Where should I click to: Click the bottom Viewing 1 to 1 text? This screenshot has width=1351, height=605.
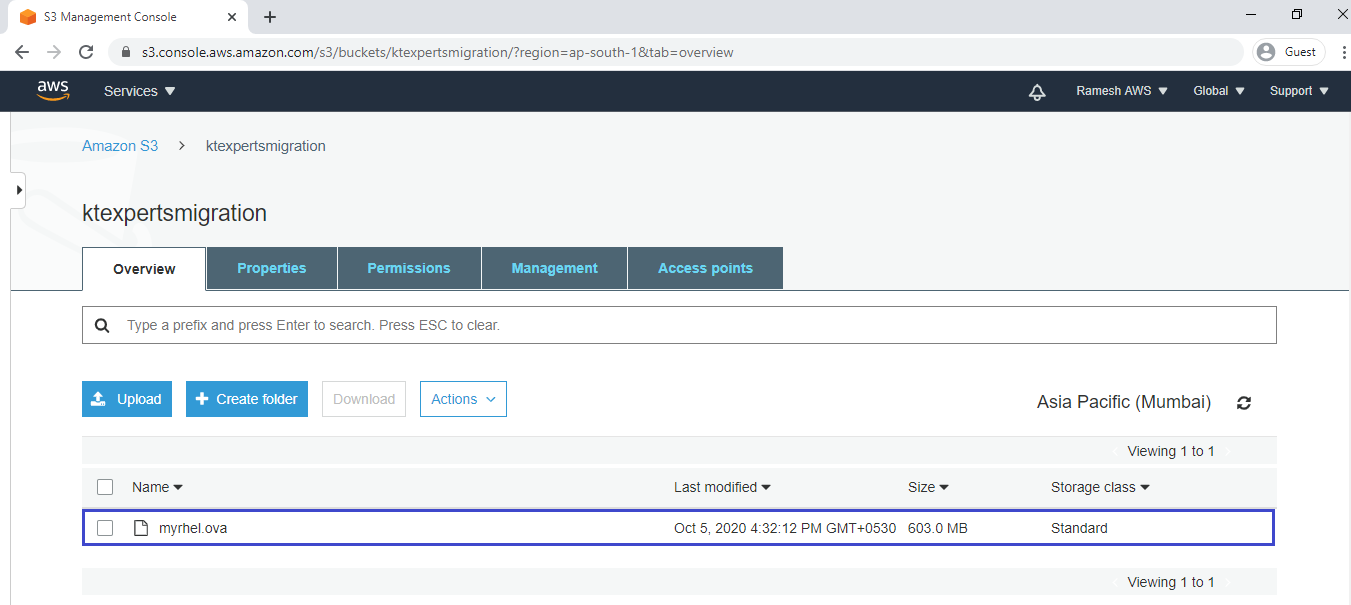pyautogui.click(x=1171, y=582)
